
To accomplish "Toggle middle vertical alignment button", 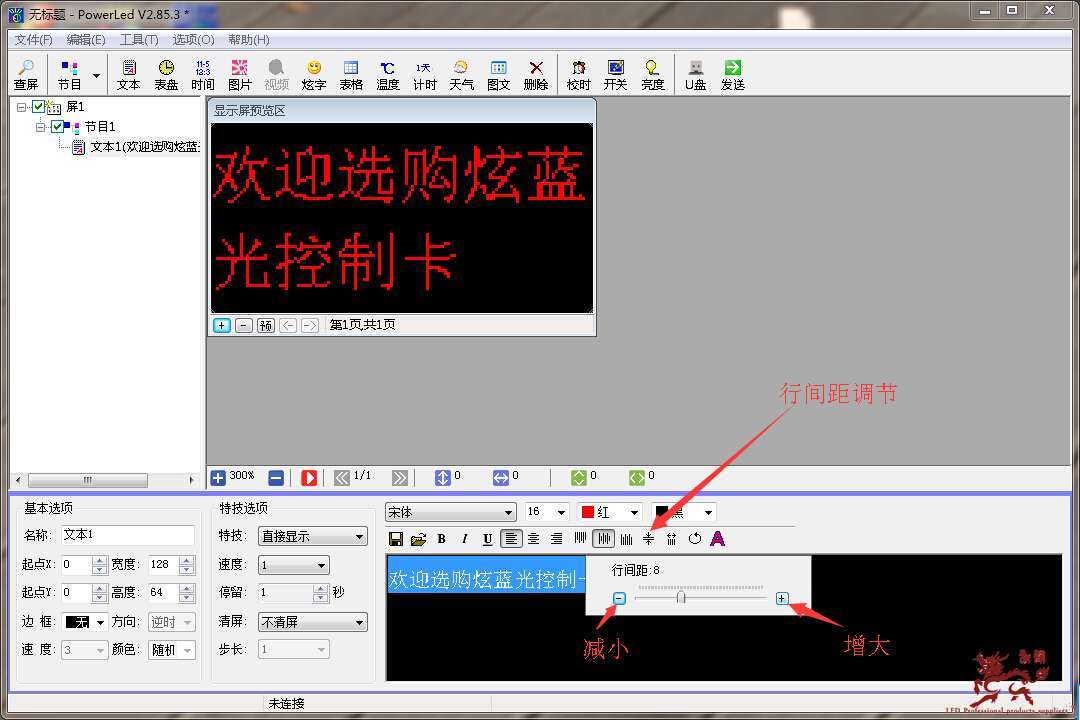I will 603,539.
